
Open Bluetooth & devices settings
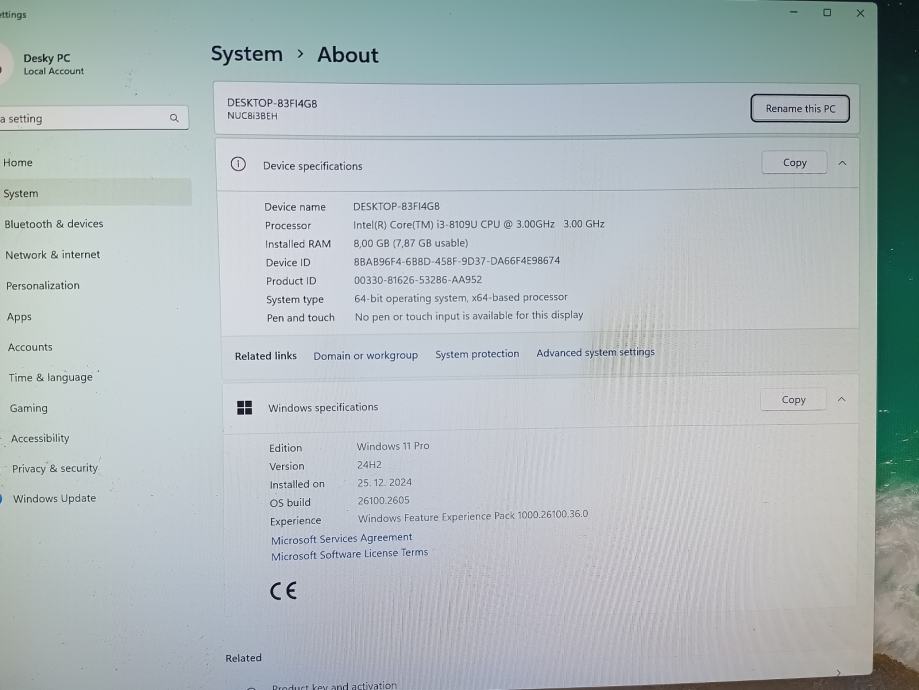pos(53,224)
